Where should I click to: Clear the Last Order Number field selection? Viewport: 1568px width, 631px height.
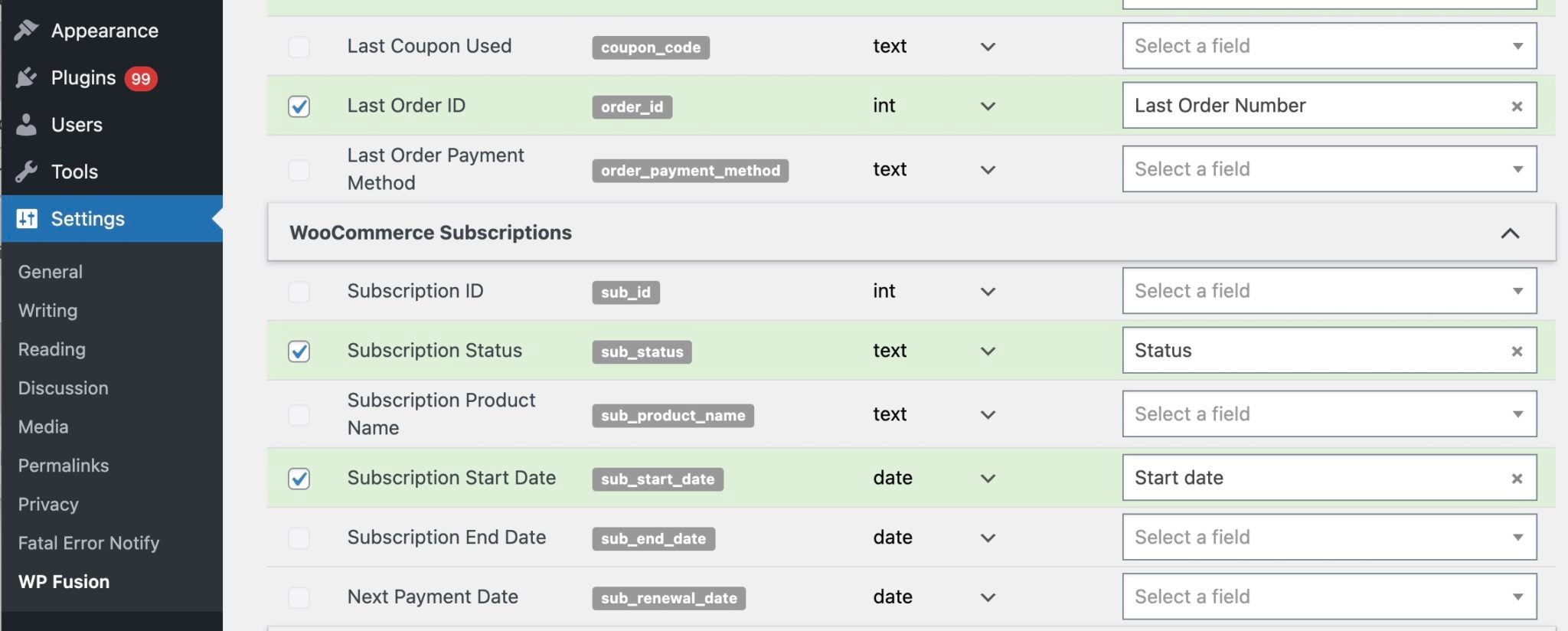pos(1516,106)
